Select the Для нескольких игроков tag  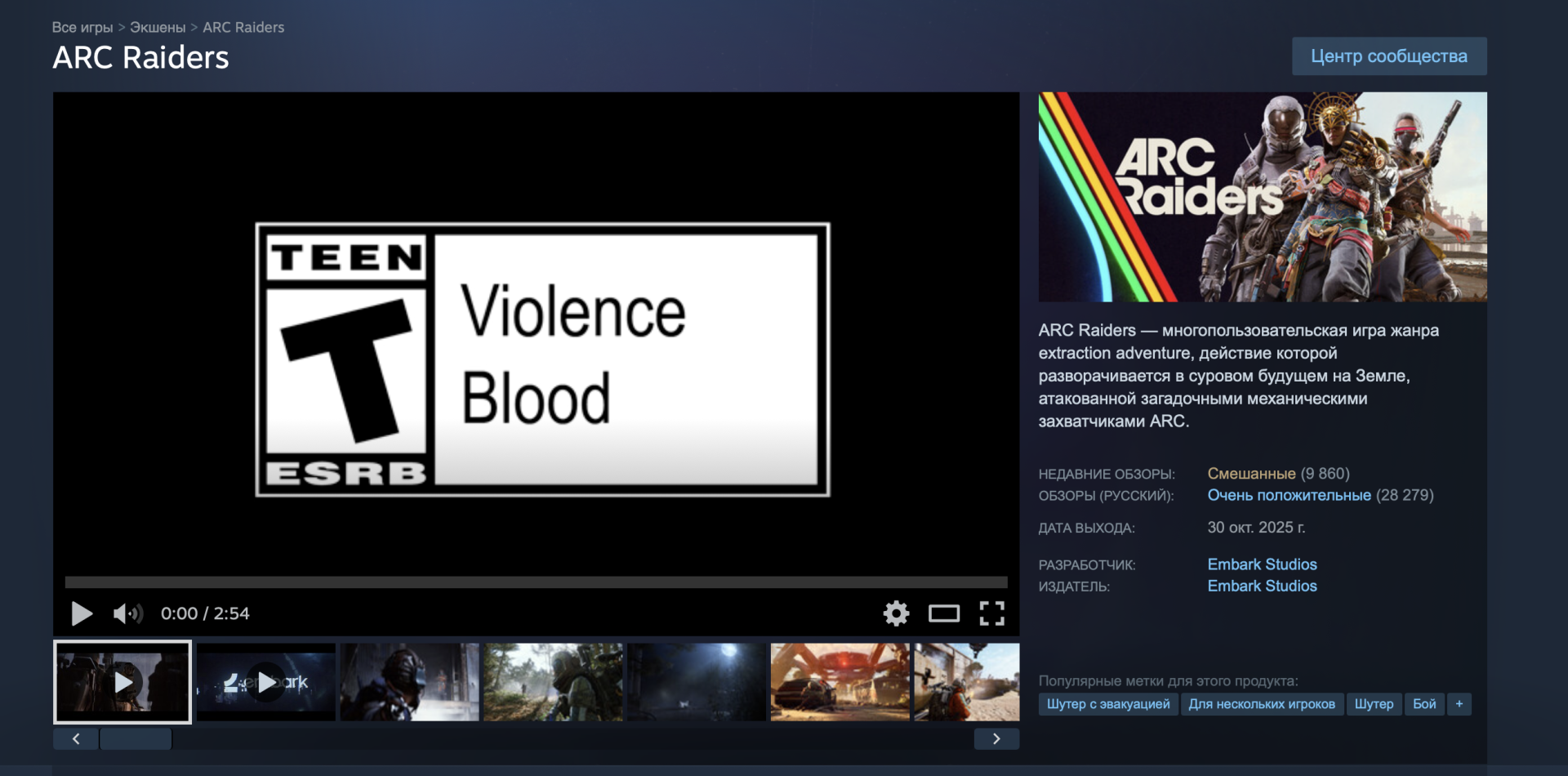(x=1262, y=704)
